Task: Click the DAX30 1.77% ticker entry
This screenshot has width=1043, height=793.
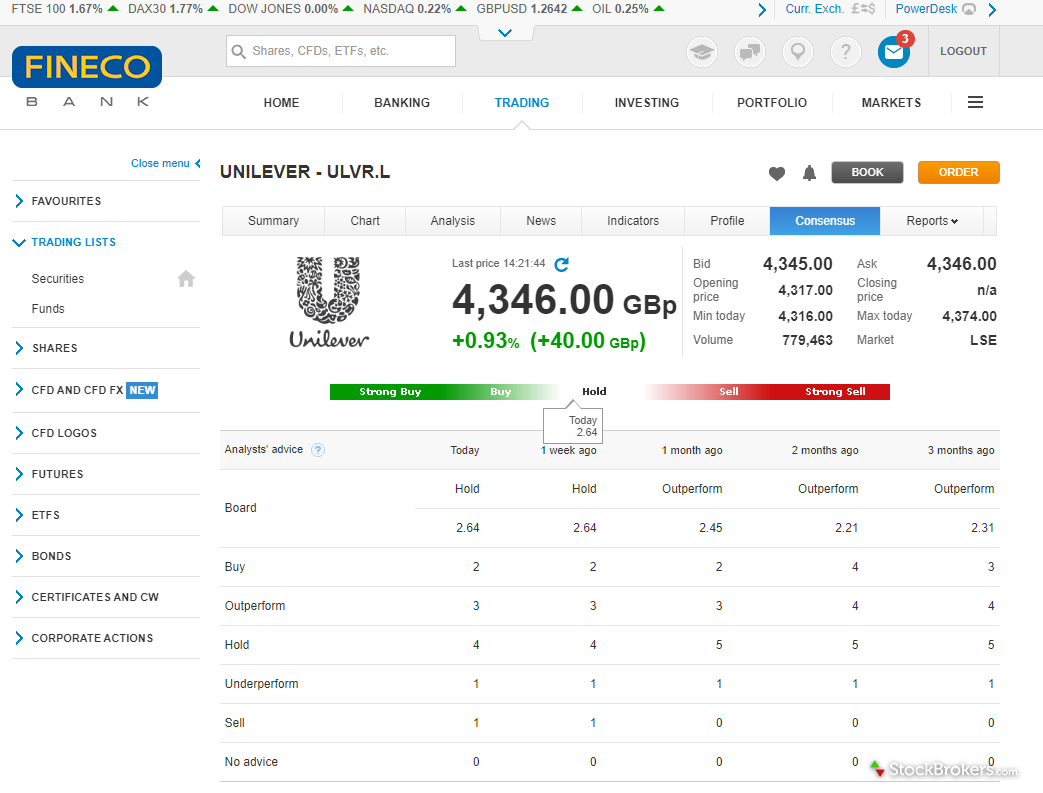Action: 174,9
